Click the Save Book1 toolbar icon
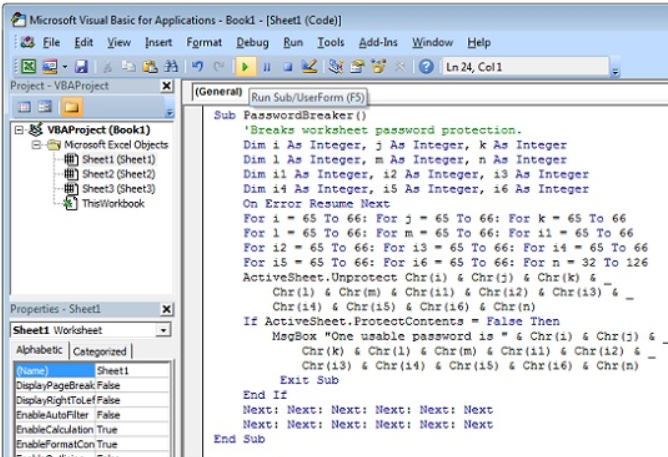The width and height of the screenshot is (668, 457). [81, 67]
